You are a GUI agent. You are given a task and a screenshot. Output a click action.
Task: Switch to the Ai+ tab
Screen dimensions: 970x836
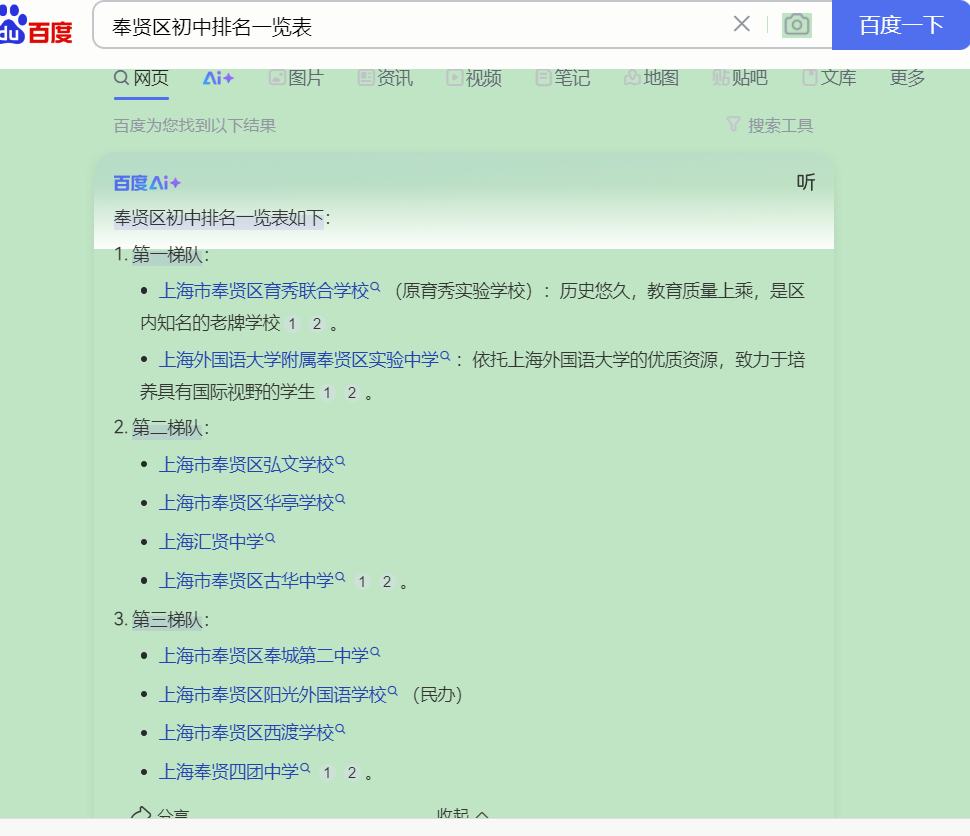click(218, 78)
